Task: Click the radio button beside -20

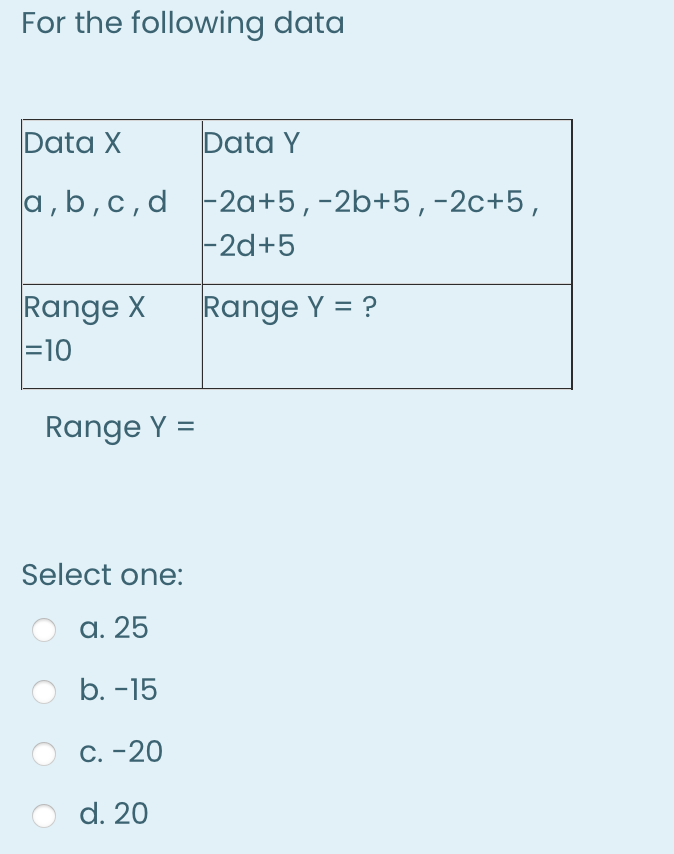Action: [44, 753]
